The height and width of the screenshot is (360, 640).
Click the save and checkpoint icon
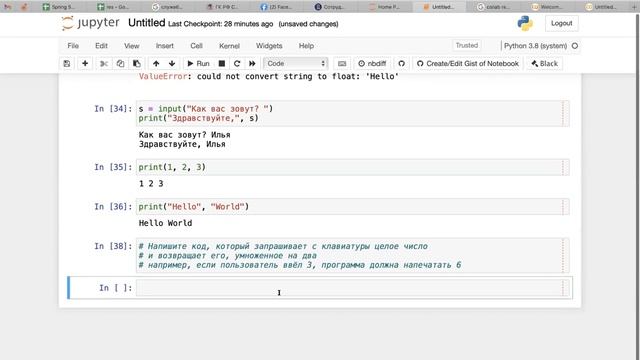(67, 64)
